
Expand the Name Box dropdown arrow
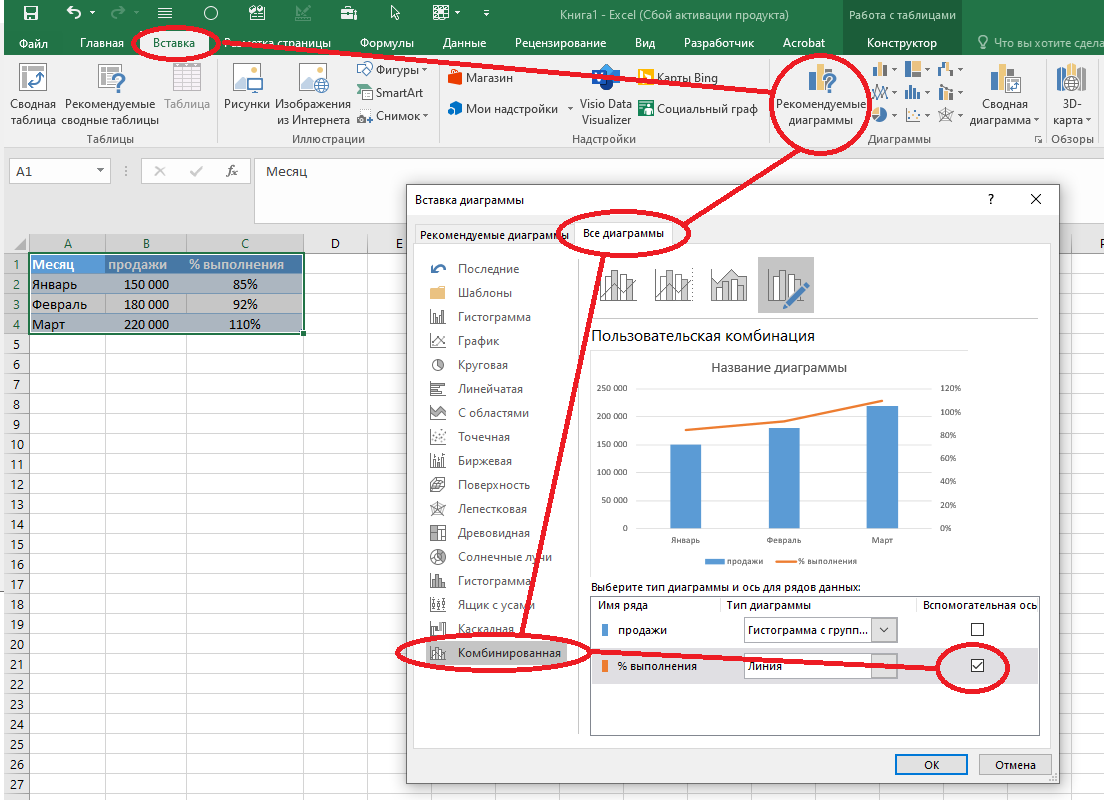point(100,171)
